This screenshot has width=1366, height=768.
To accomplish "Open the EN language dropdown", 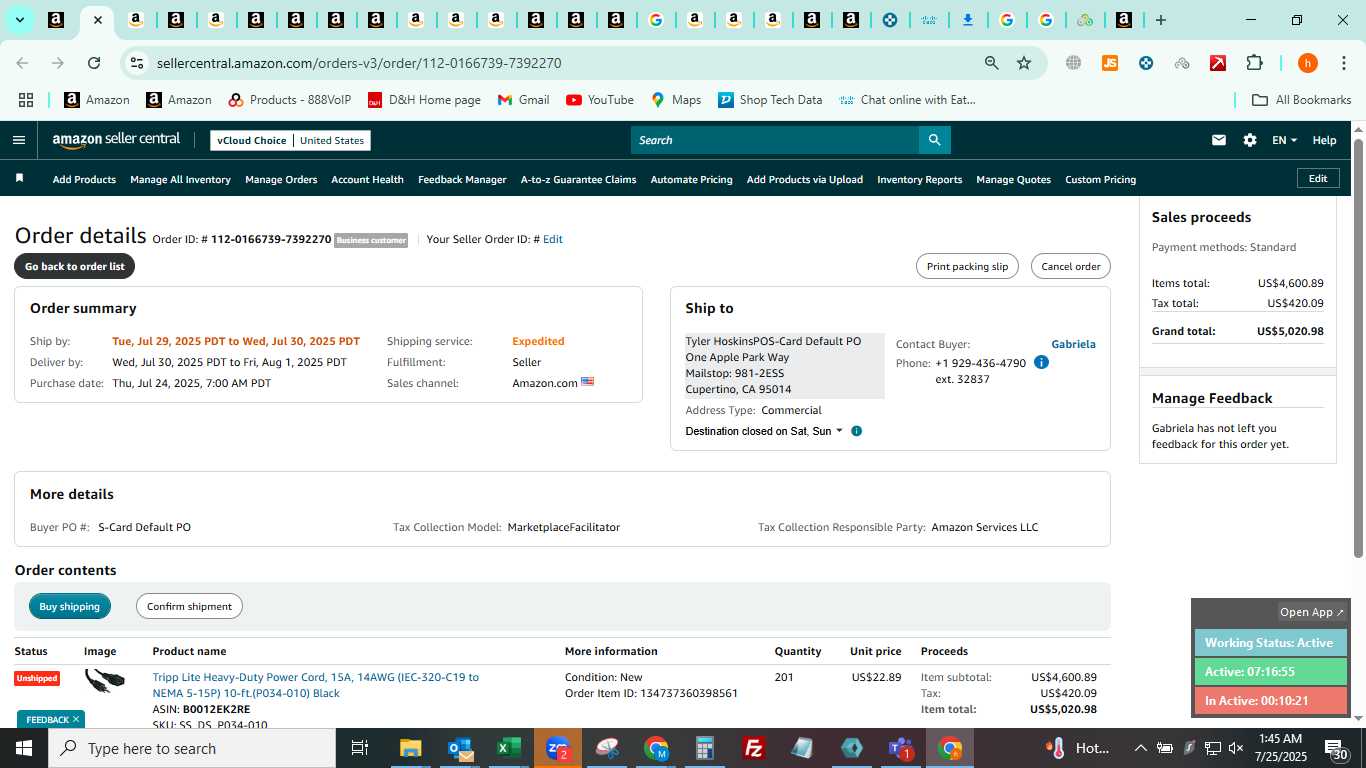I will [1284, 140].
